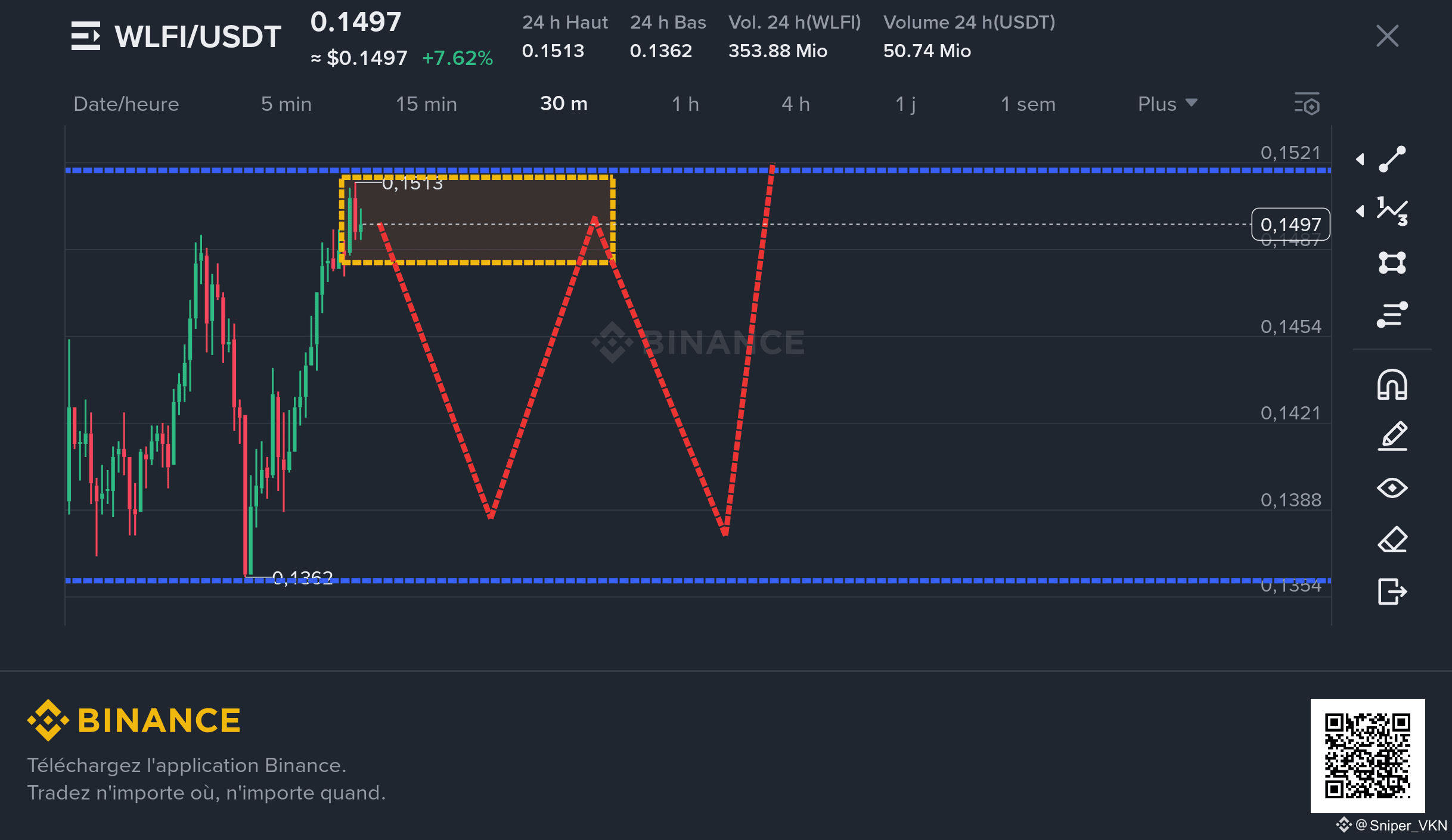Expand the wave pattern tool variants arrow
Screen dimensions: 1452x840
tap(1360, 211)
